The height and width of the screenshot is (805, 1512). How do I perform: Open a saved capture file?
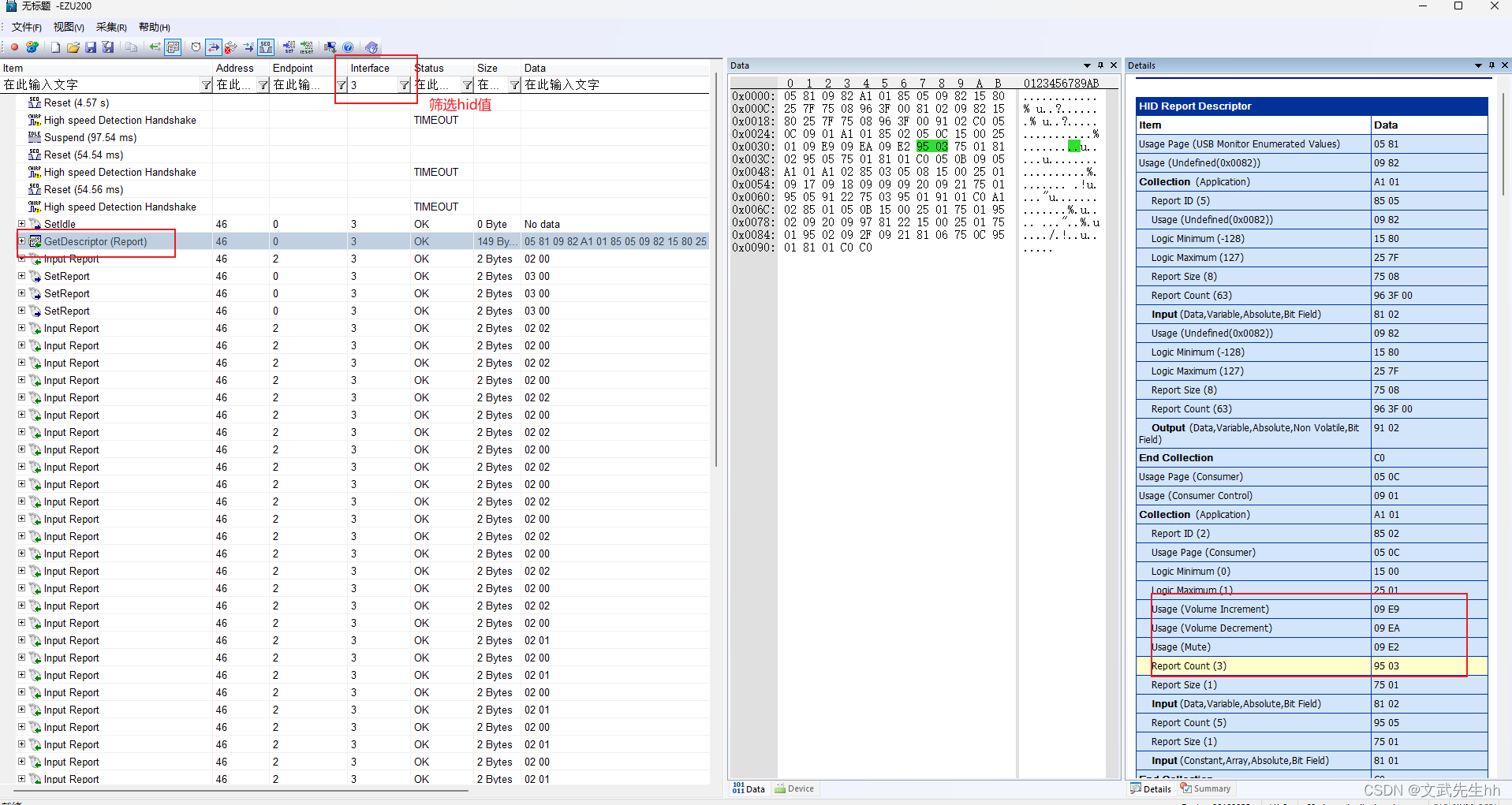pyautogui.click(x=73, y=47)
